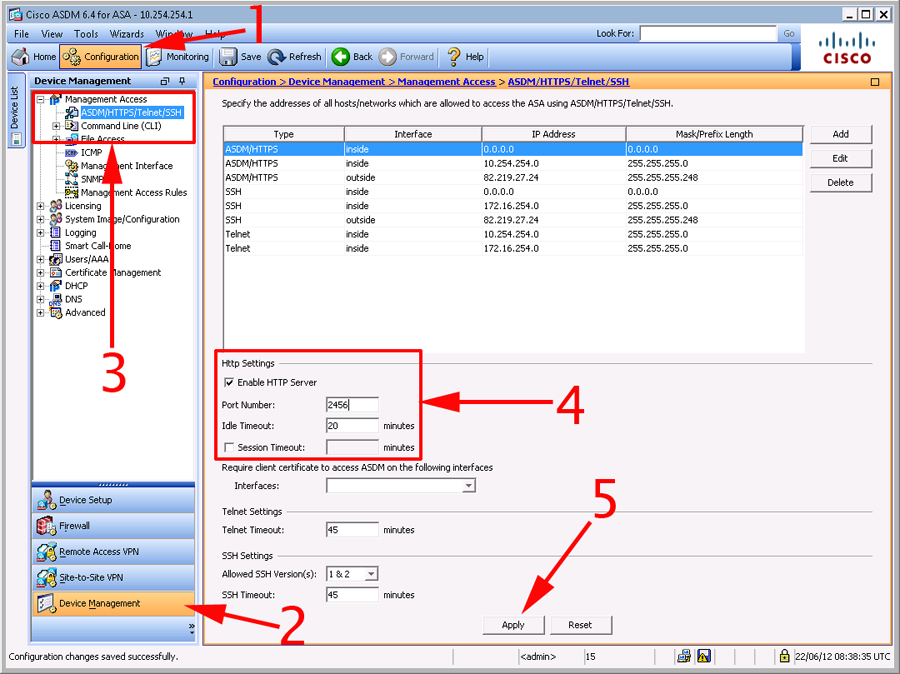The width and height of the screenshot is (900, 674).
Task: Click the lock icon in status bar
Action: click(784, 656)
